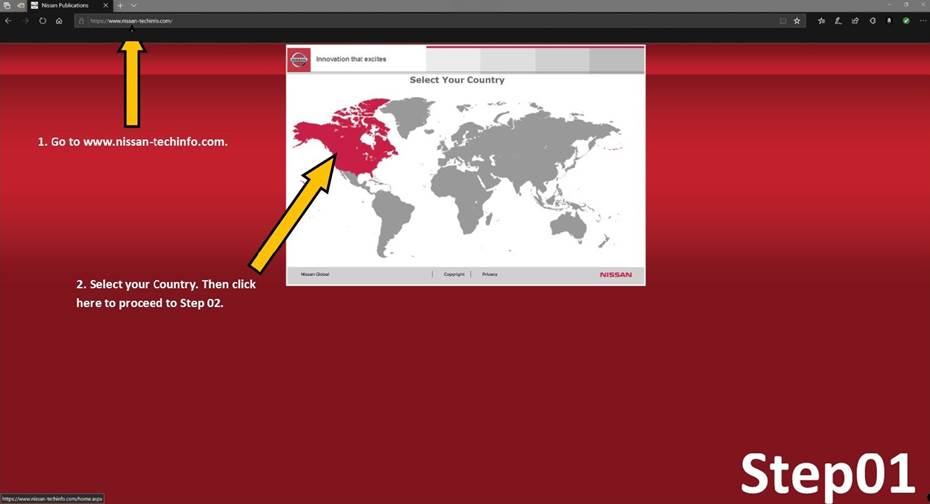Click the browser Forward arrow
Screen dimensions: 930x504
coord(26,21)
